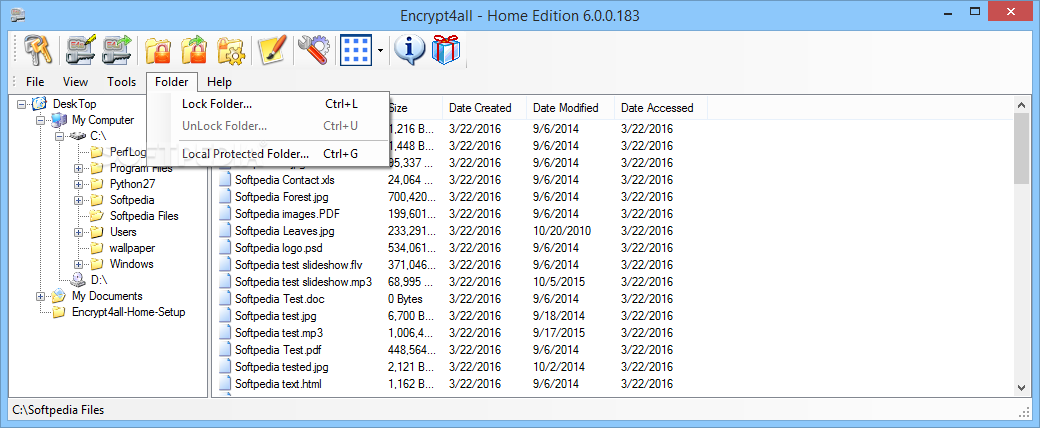The image size is (1040, 428).
Task: Select the wallpaper folder
Action: coord(132,248)
